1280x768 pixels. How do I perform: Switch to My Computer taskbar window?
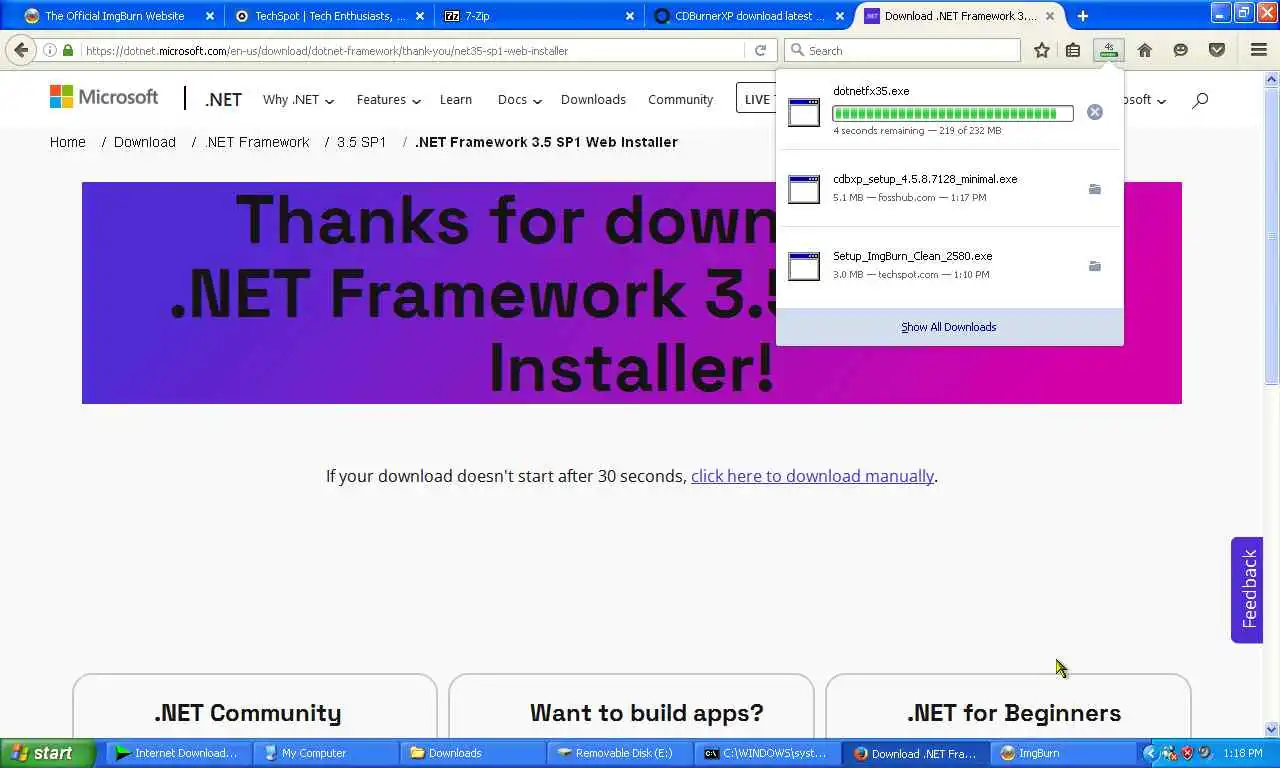(323, 753)
